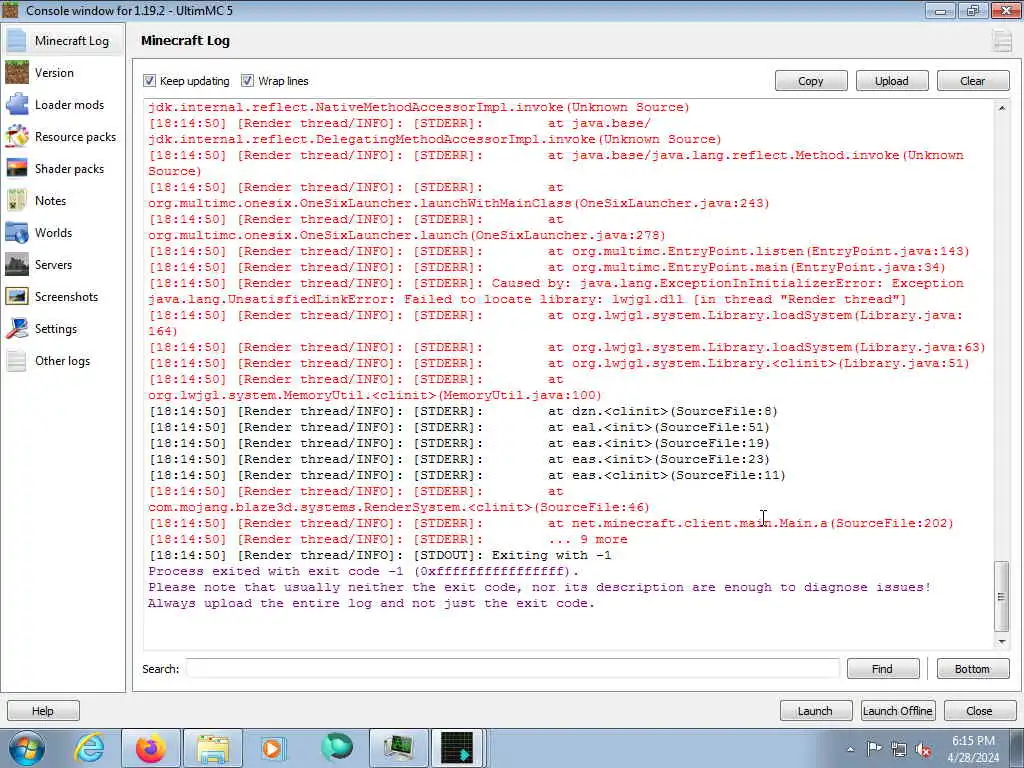Switch to the UltimMC console taskbar icon

[457, 748]
